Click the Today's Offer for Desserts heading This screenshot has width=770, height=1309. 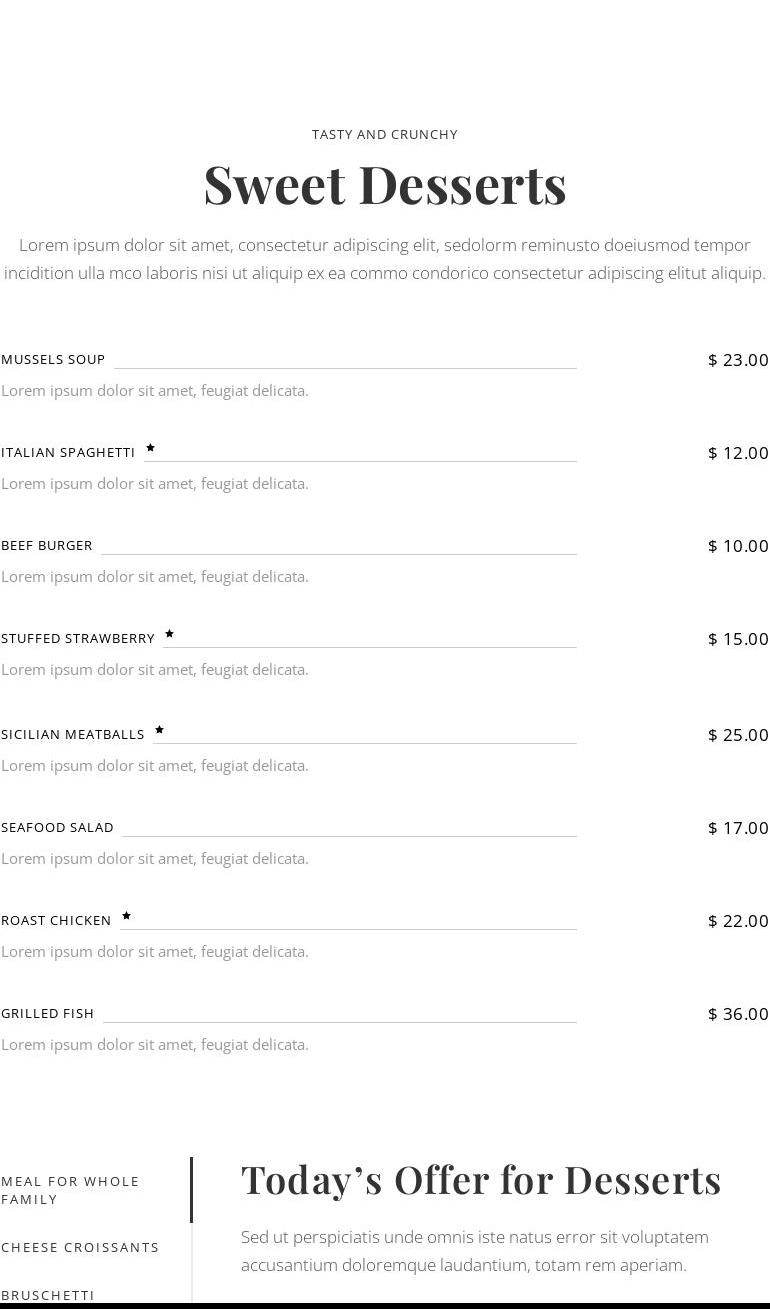(481, 1180)
